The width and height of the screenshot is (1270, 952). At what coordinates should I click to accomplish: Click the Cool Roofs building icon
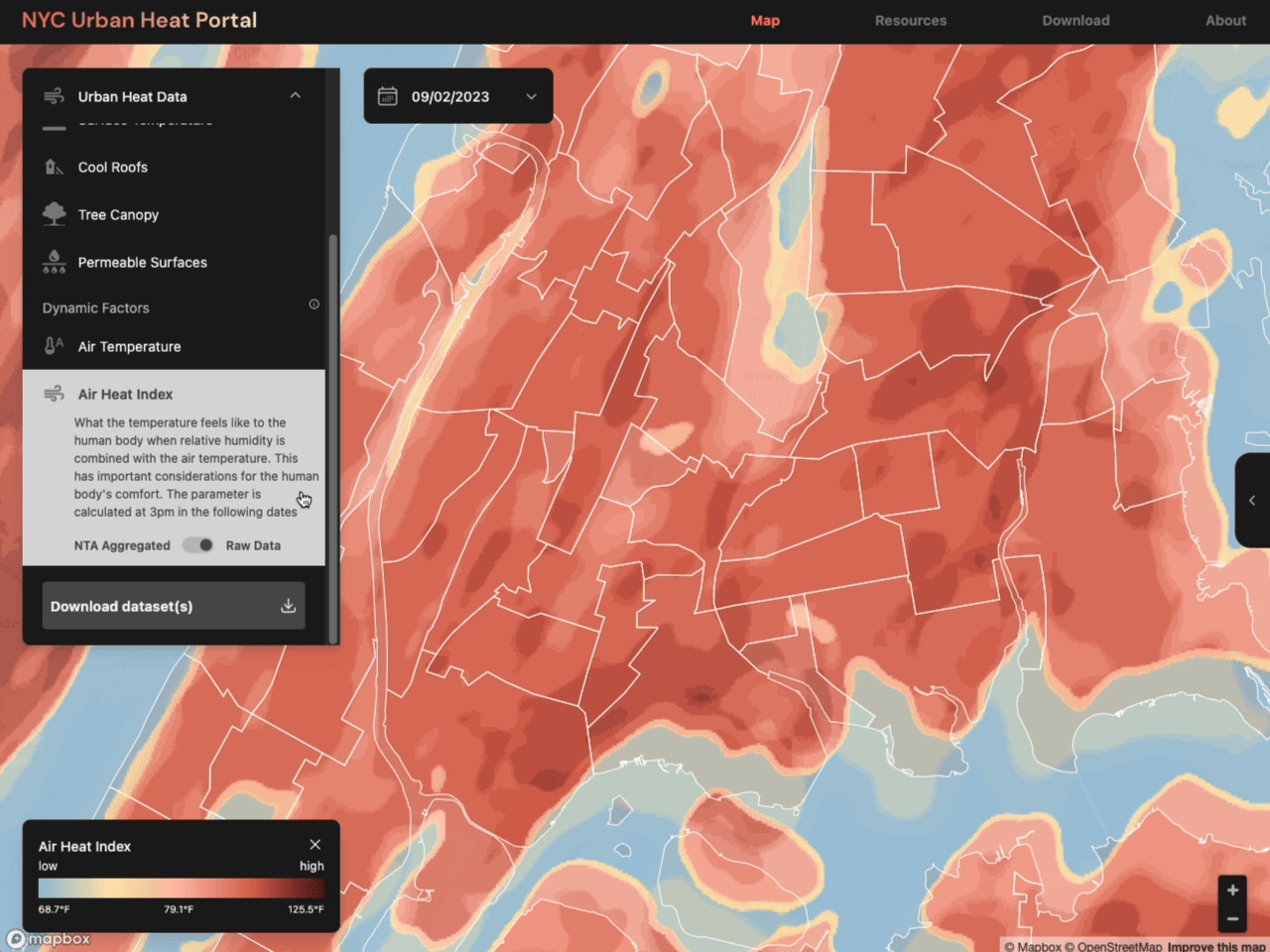54,167
